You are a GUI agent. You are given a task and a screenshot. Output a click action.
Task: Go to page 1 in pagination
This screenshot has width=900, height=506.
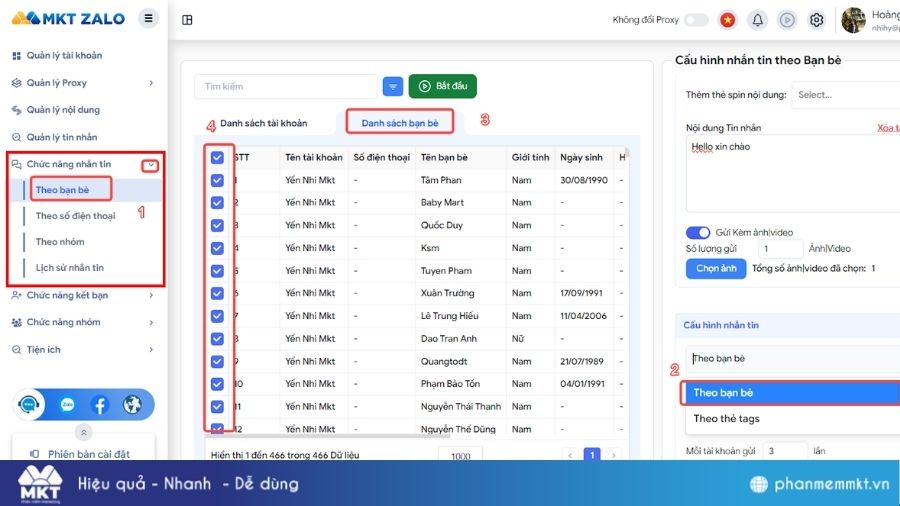pos(592,455)
